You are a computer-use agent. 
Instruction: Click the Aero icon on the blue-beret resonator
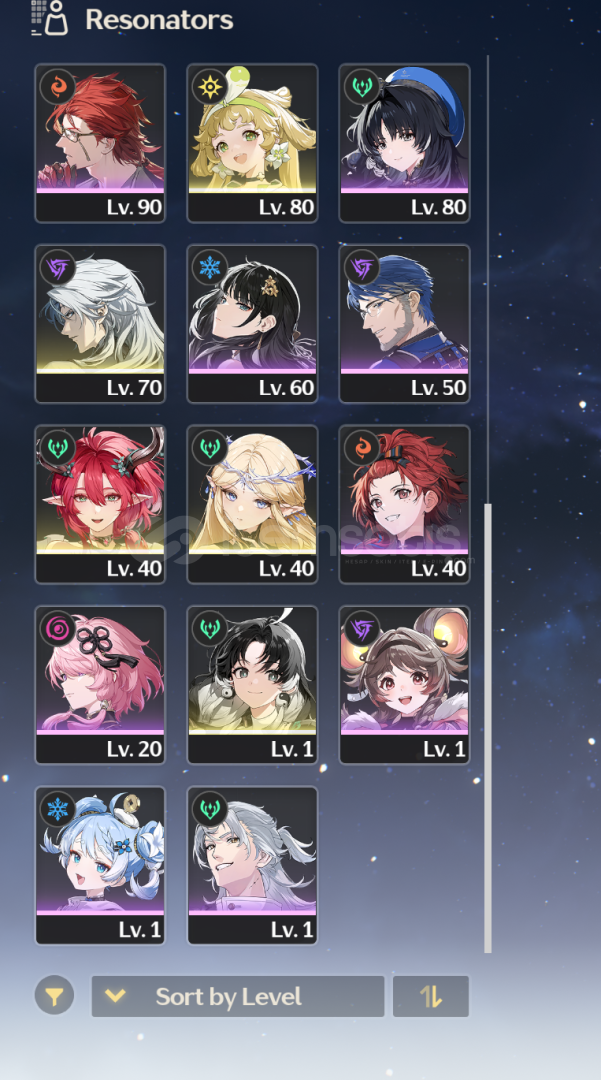click(362, 87)
